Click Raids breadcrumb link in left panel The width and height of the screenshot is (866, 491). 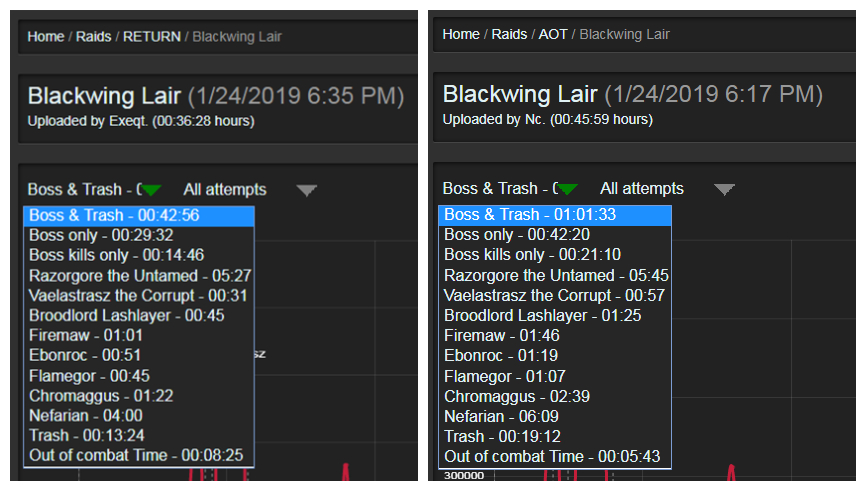[x=94, y=37]
